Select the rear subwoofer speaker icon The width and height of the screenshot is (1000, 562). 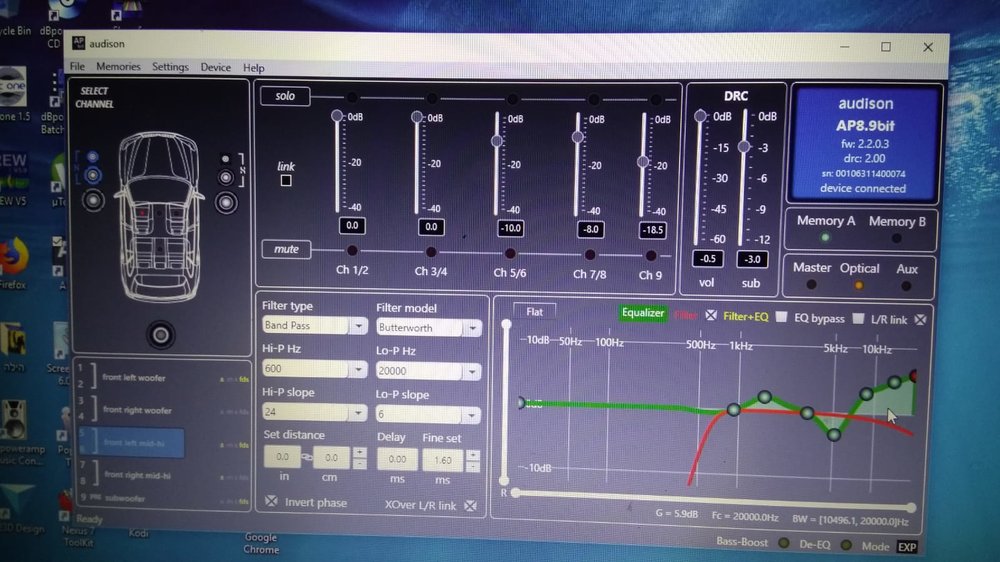click(161, 334)
